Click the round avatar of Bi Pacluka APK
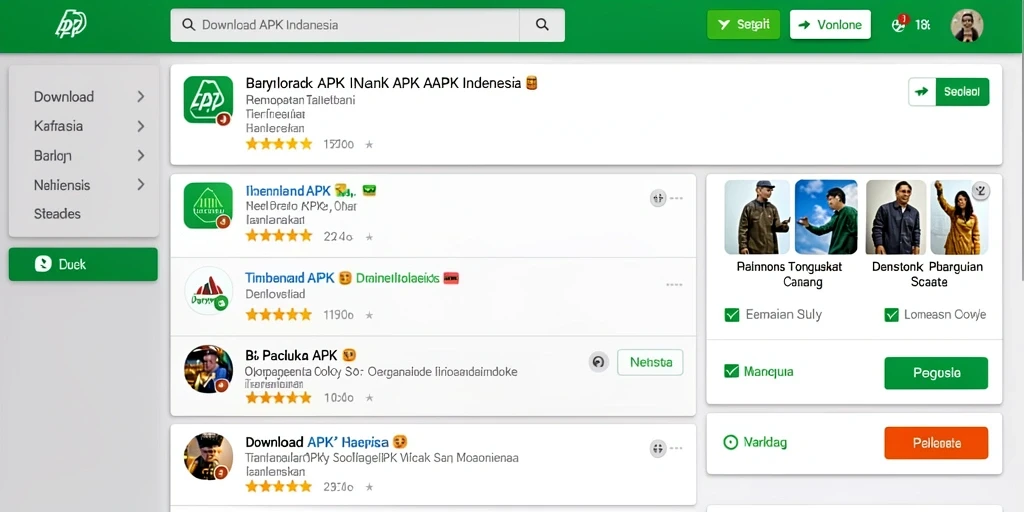1024x512 pixels. [208, 369]
